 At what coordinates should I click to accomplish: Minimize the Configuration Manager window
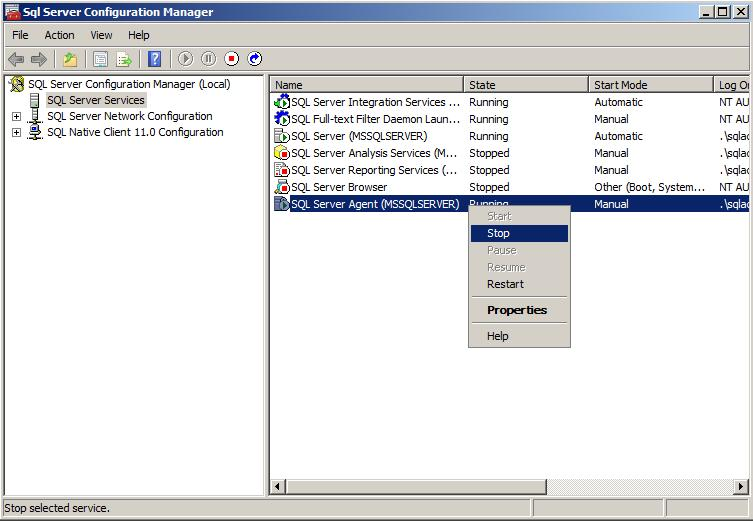pos(705,12)
